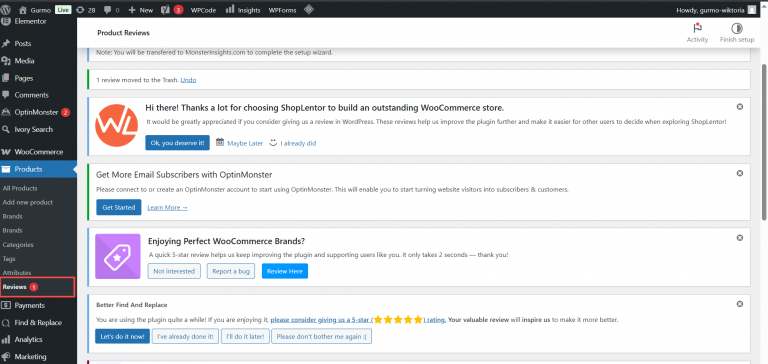Open Elementor in the sidebar
Image resolution: width=768 pixels, height=364 pixels.
click(x=30, y=22)
